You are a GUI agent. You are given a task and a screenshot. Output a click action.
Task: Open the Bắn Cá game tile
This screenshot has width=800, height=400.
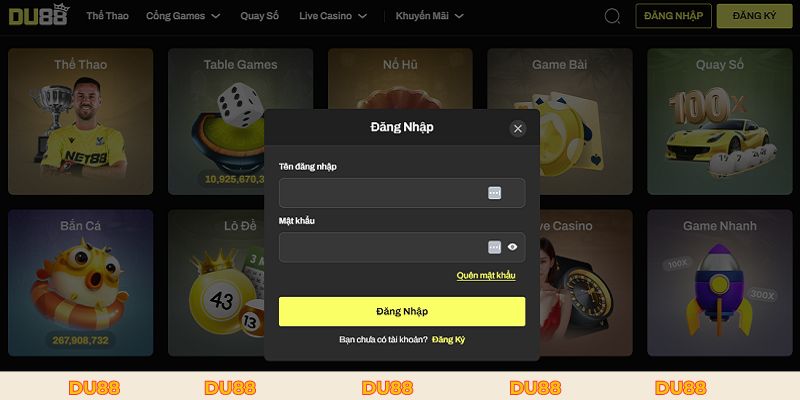[81, 283]
